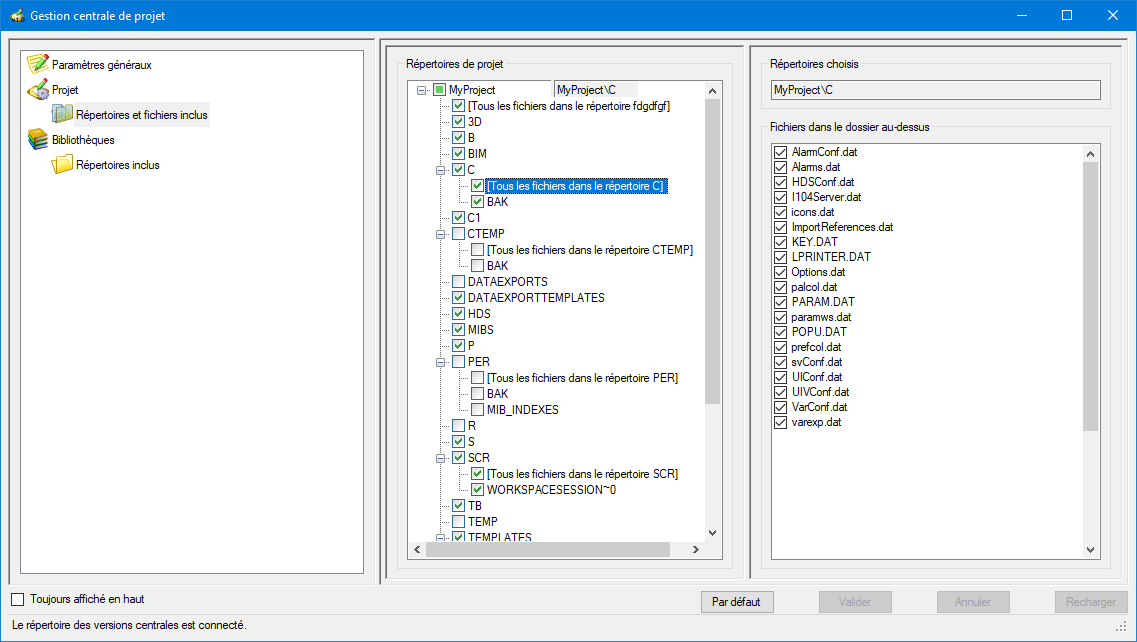Open Paramètres généraux section

click(101, 65)
